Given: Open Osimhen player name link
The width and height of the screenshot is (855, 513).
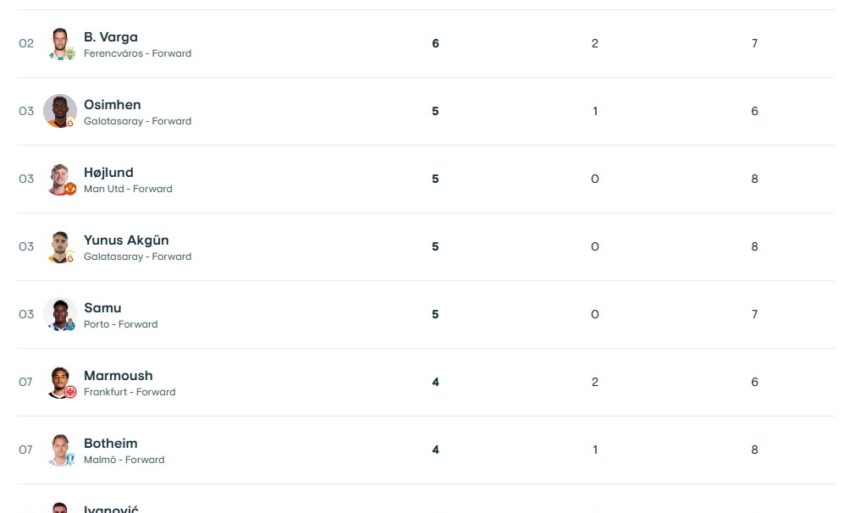Looking at the screenshot, I should click(112, 105).
